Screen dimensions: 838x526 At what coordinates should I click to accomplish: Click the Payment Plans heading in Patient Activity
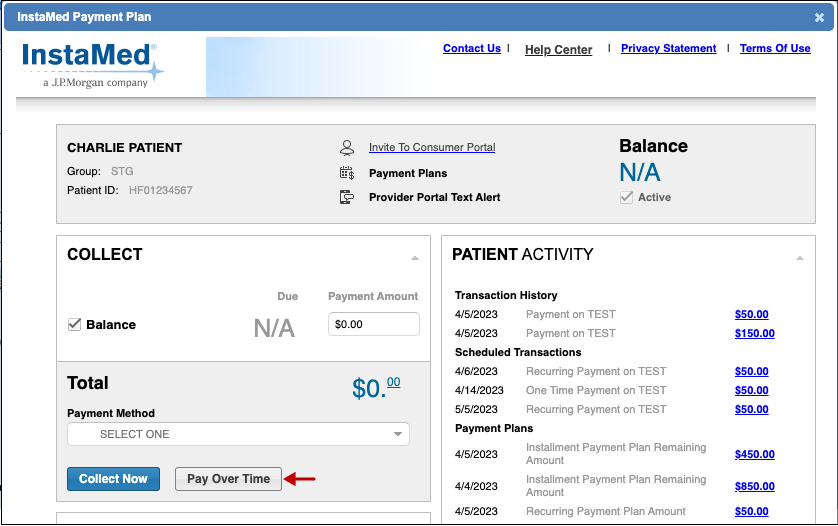[x=494, y=428]
